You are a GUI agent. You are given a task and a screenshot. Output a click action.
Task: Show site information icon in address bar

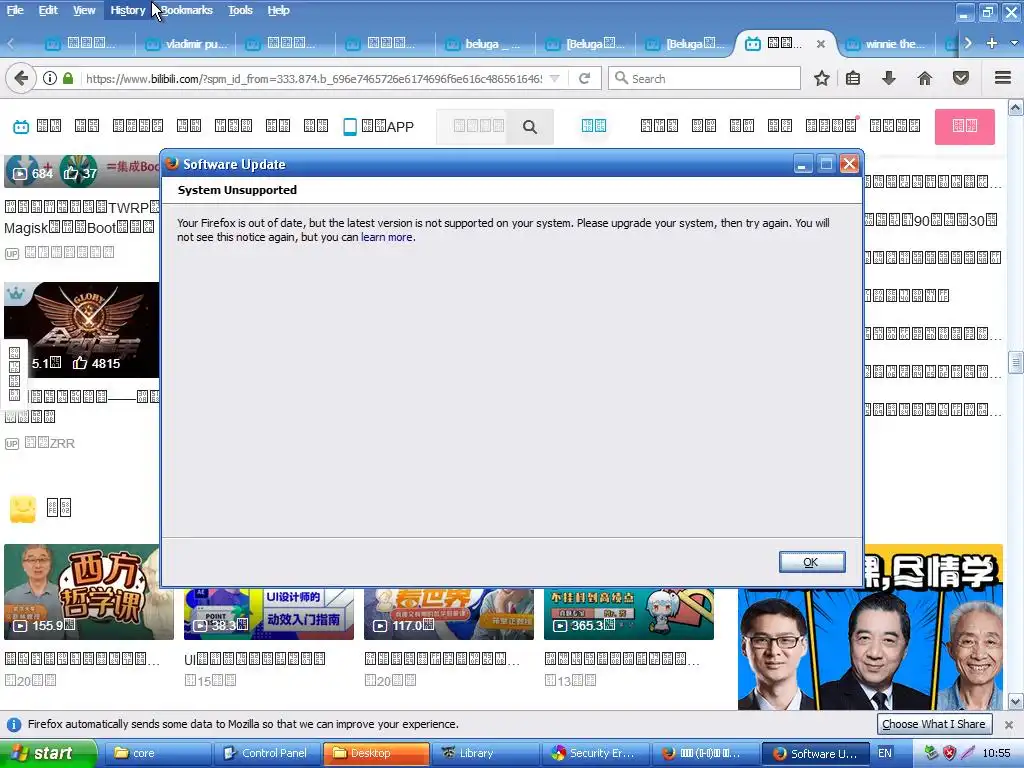point(50,78)
